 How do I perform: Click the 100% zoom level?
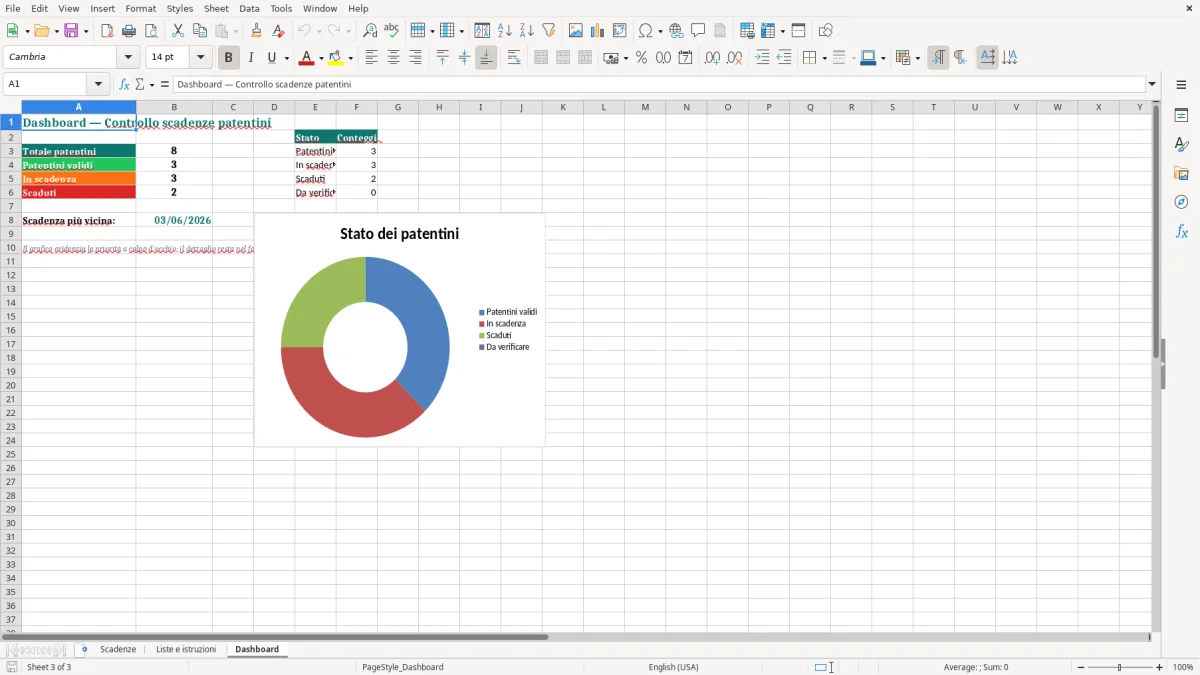[x=1183, y=667]
